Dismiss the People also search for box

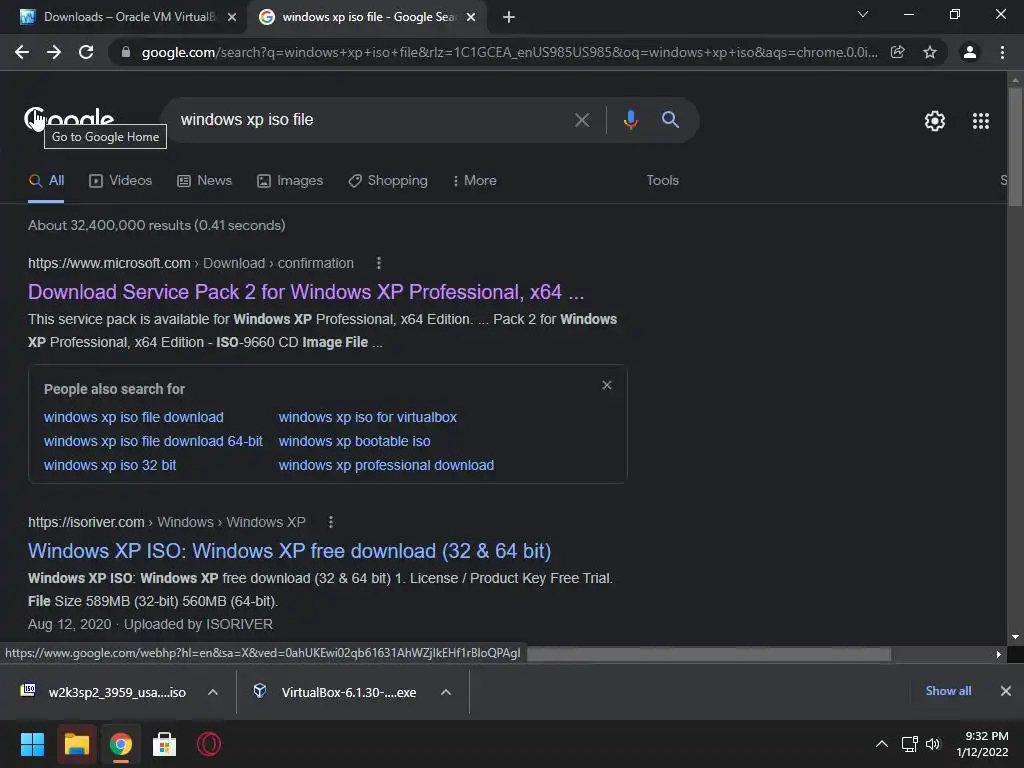pyautogui.click(x=607, y=385)
